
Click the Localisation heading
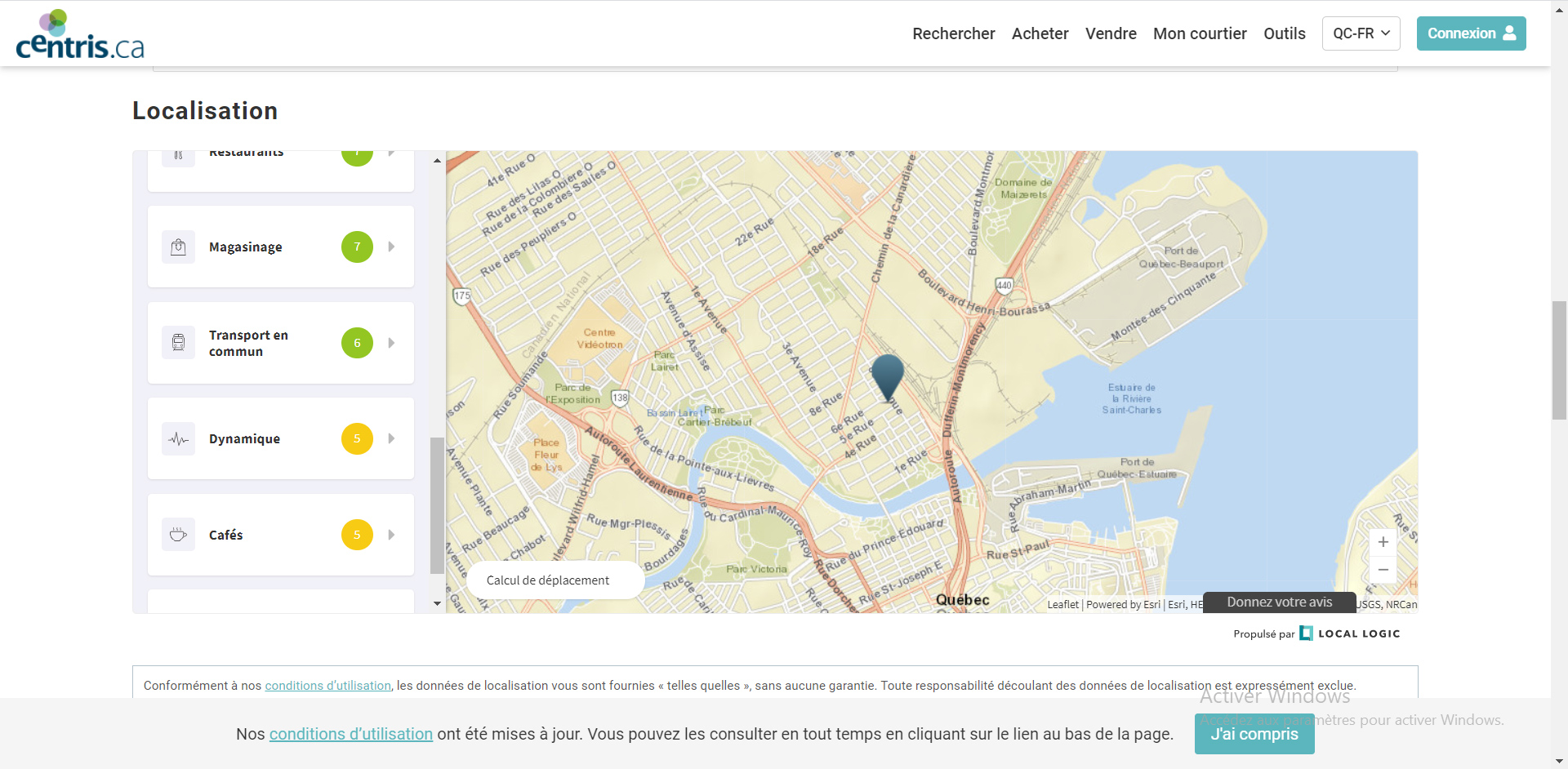205,110
